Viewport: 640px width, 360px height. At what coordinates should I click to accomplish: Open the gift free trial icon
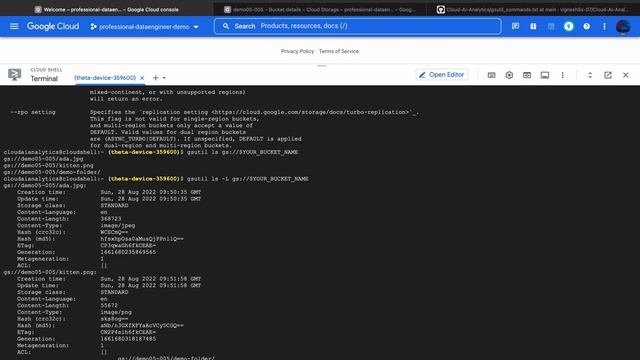pos(533,27)
